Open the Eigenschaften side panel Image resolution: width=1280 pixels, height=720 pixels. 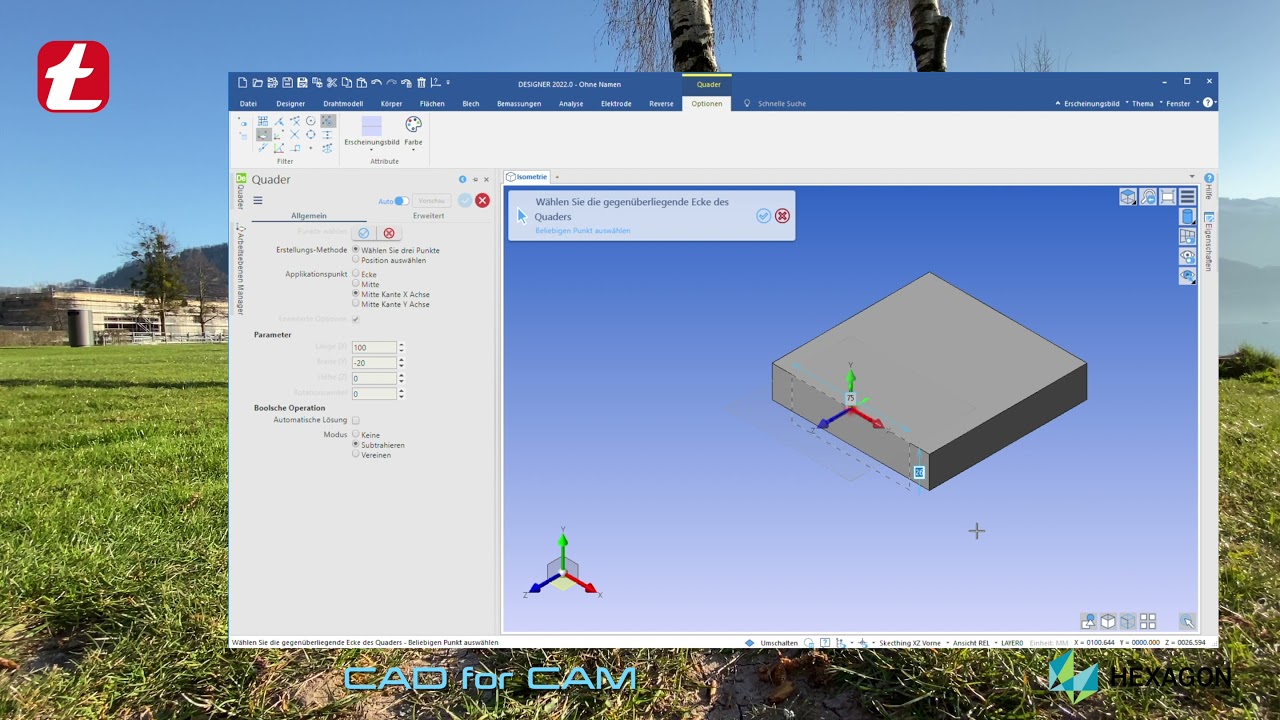pos(1209,243)
